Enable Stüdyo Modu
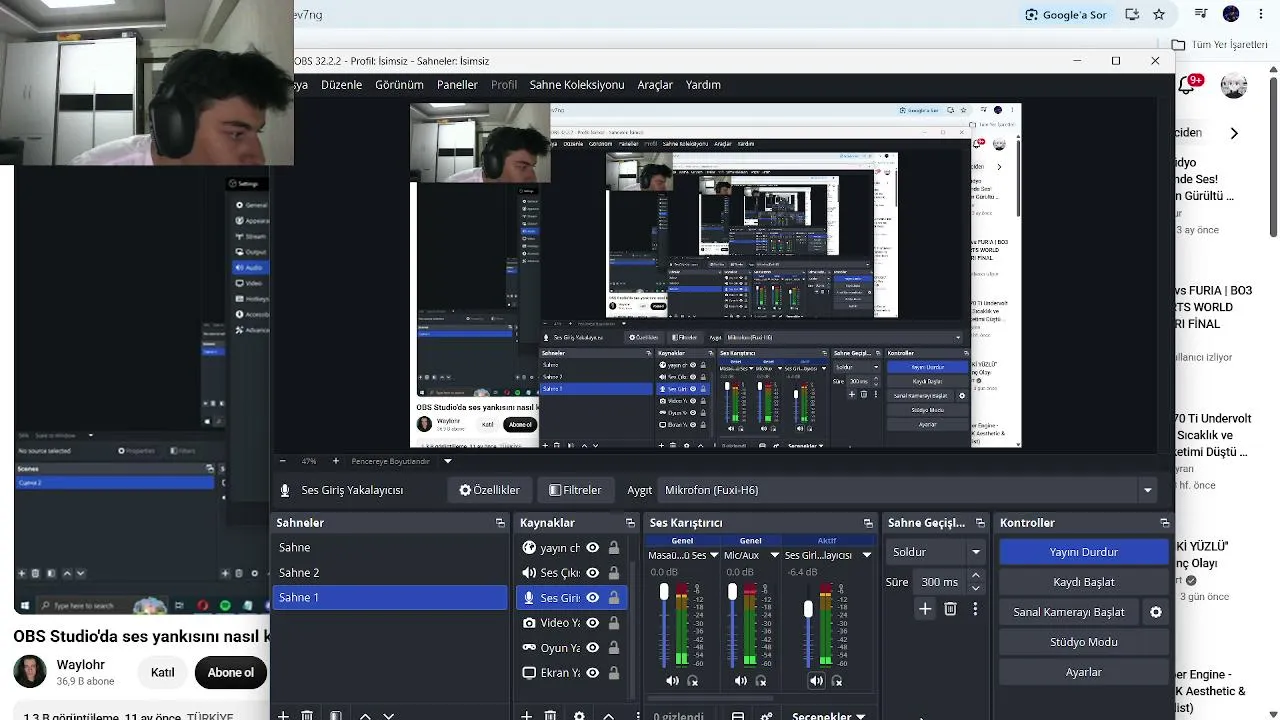Viewport: 1280px width, 720px height. click(1084, 642)
